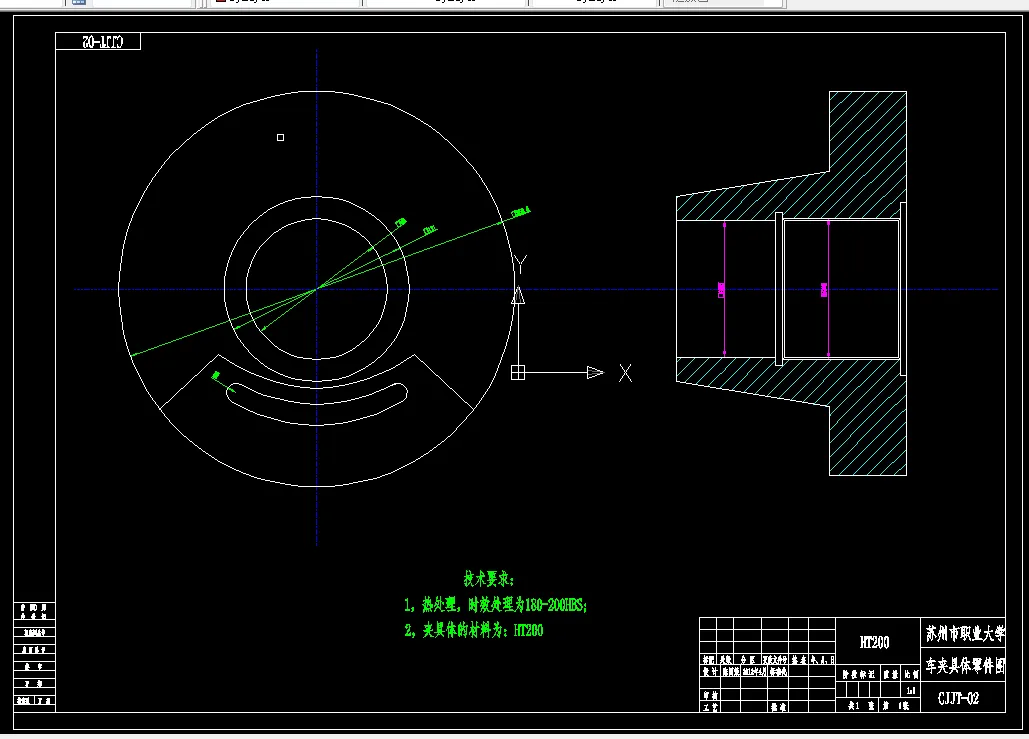
Task: Select the curved kidney slot in front view
Action: click(x=317, y=403)
